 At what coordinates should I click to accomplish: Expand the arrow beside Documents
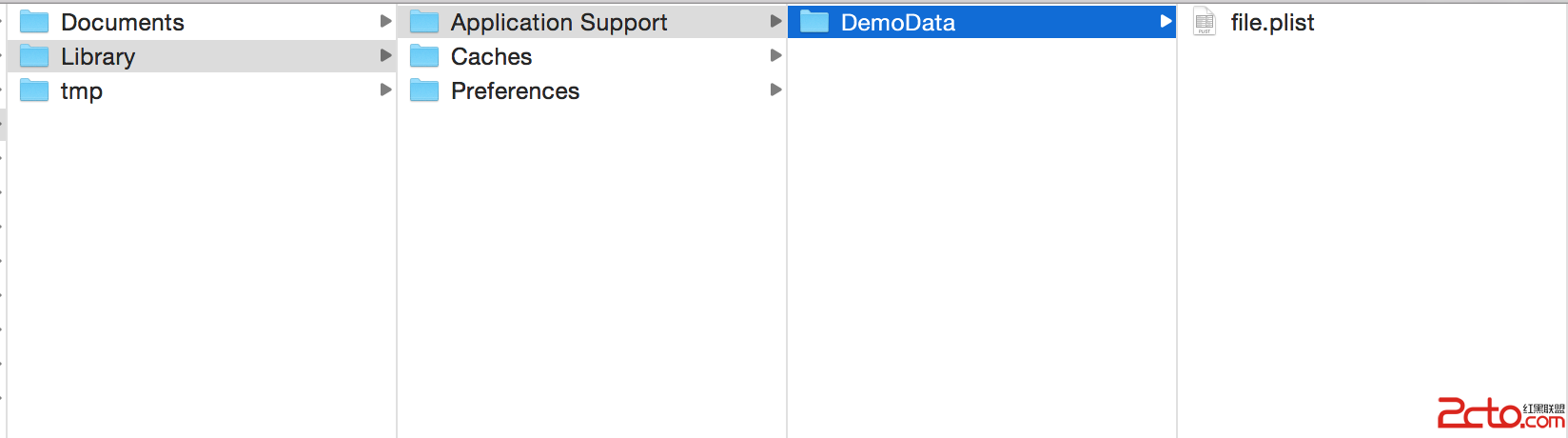click(x=385, y=21)
